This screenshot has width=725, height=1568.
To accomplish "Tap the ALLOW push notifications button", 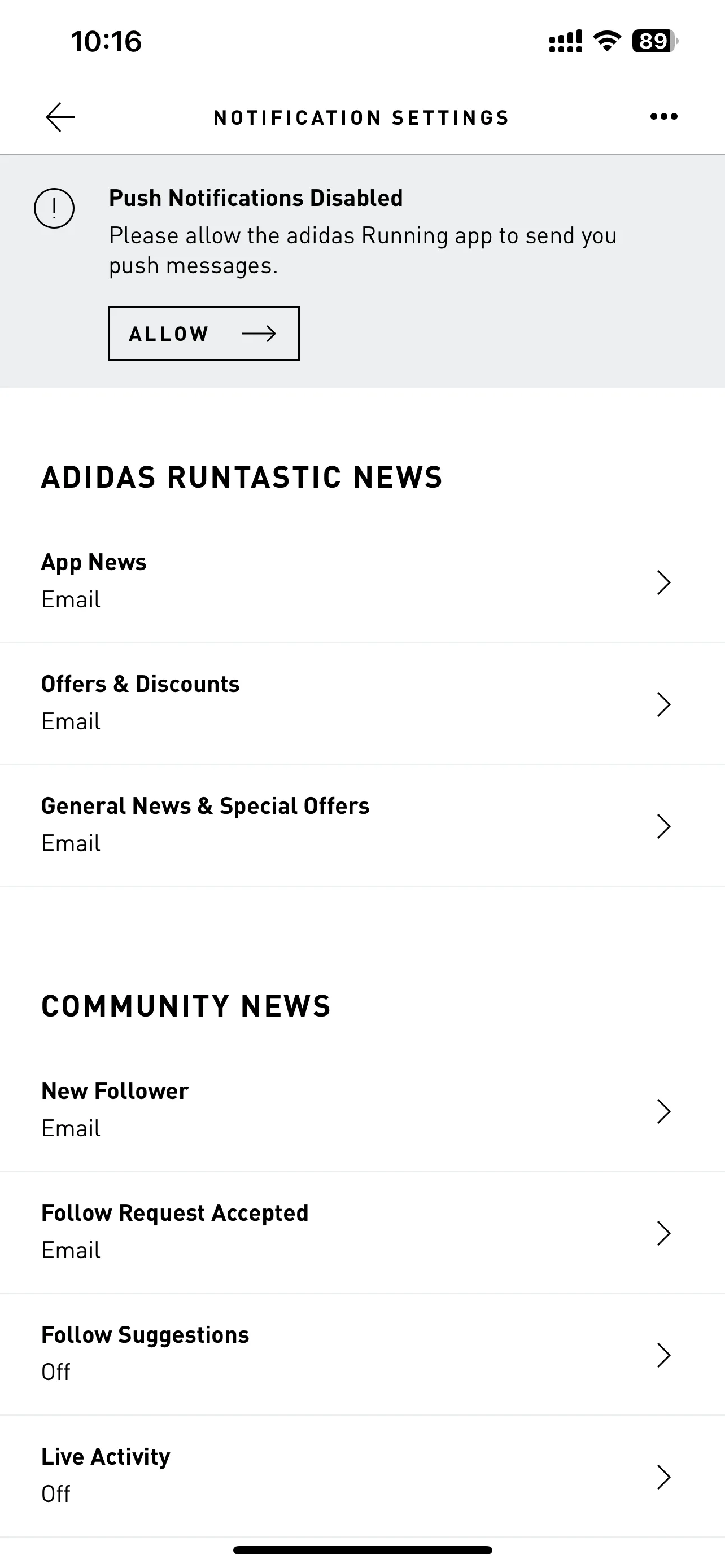I will coord(204,334).
